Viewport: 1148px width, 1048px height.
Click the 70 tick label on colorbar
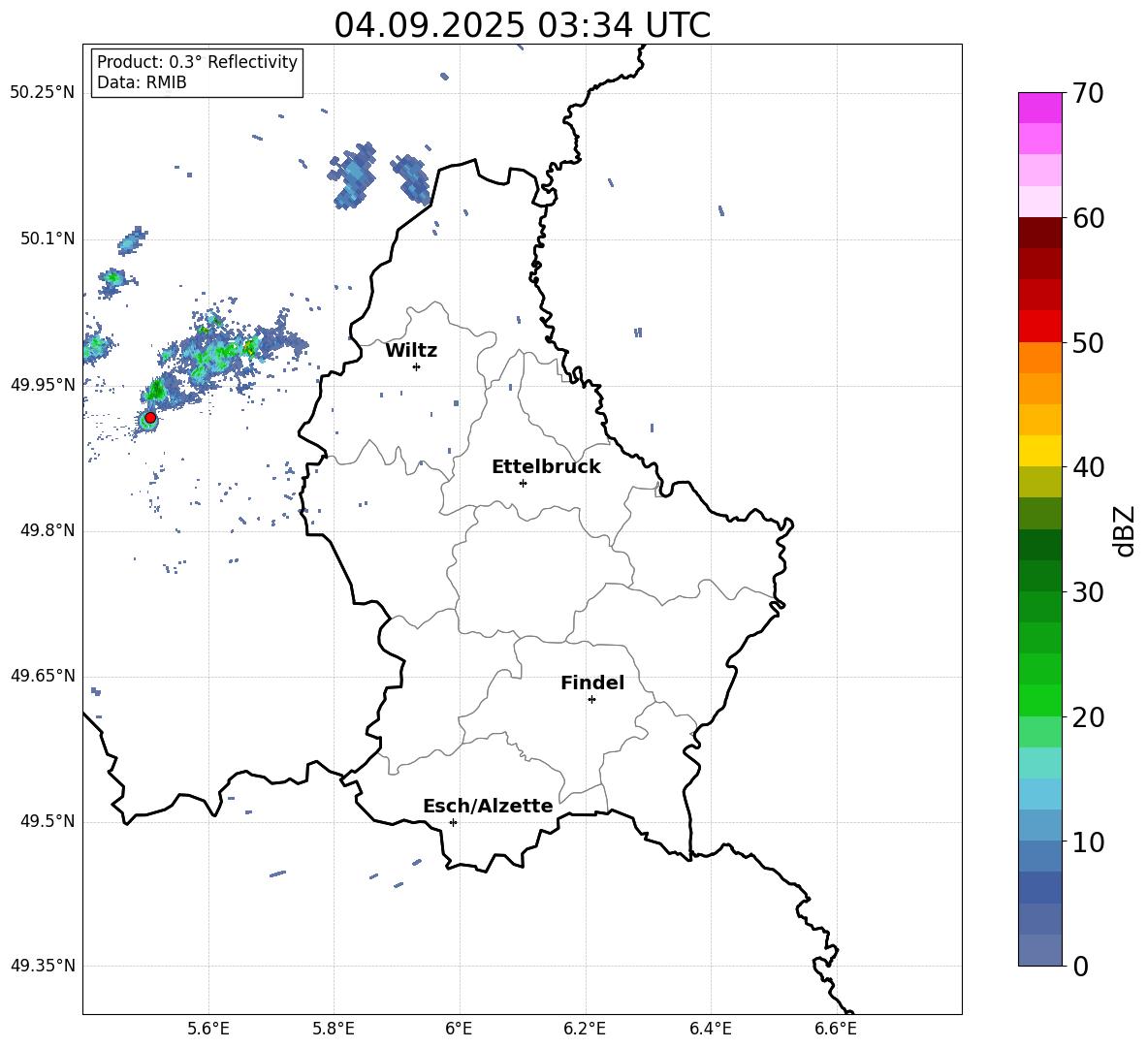[x=1088, y=93]
